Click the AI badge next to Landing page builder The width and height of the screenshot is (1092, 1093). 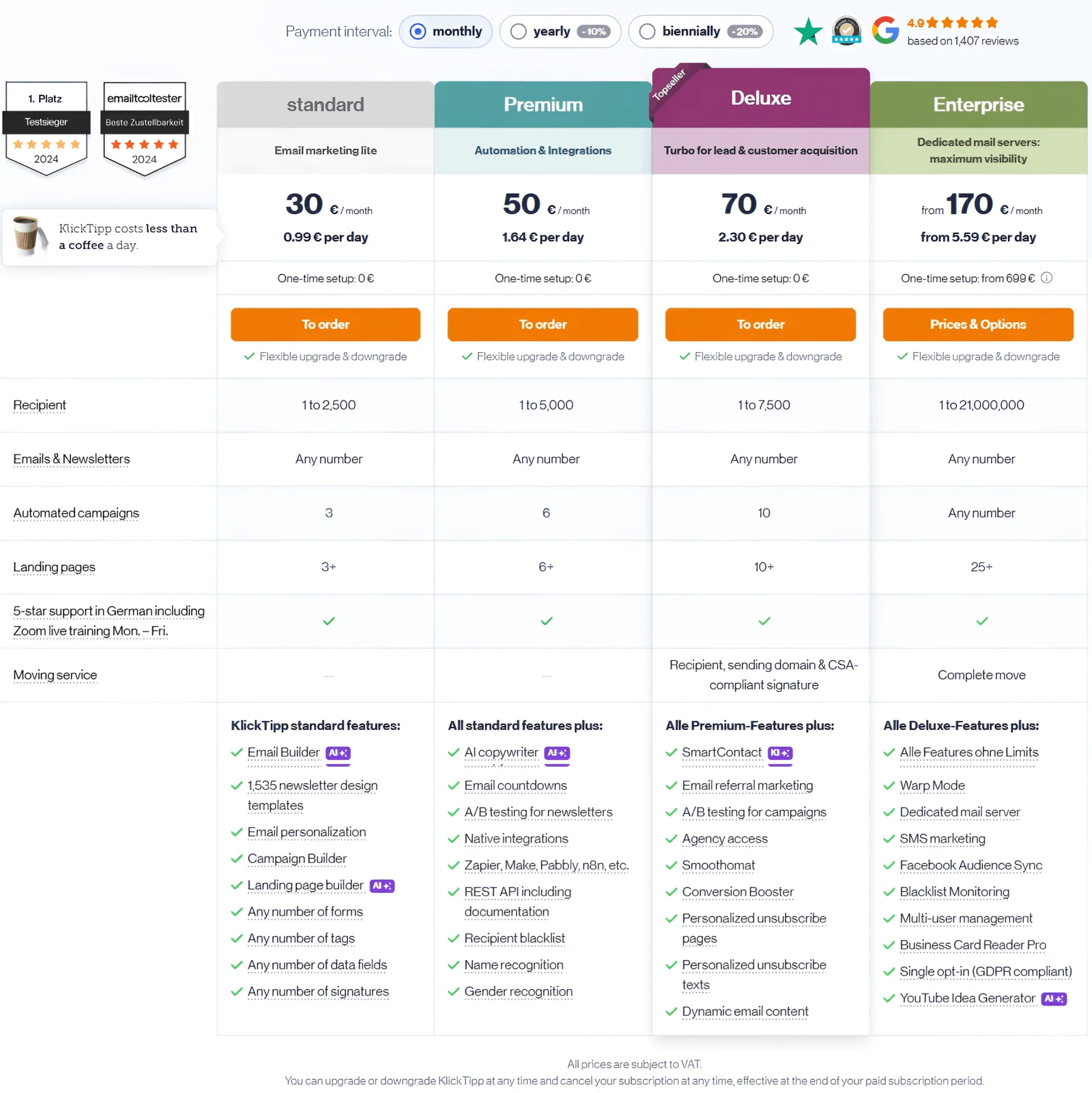382,886
